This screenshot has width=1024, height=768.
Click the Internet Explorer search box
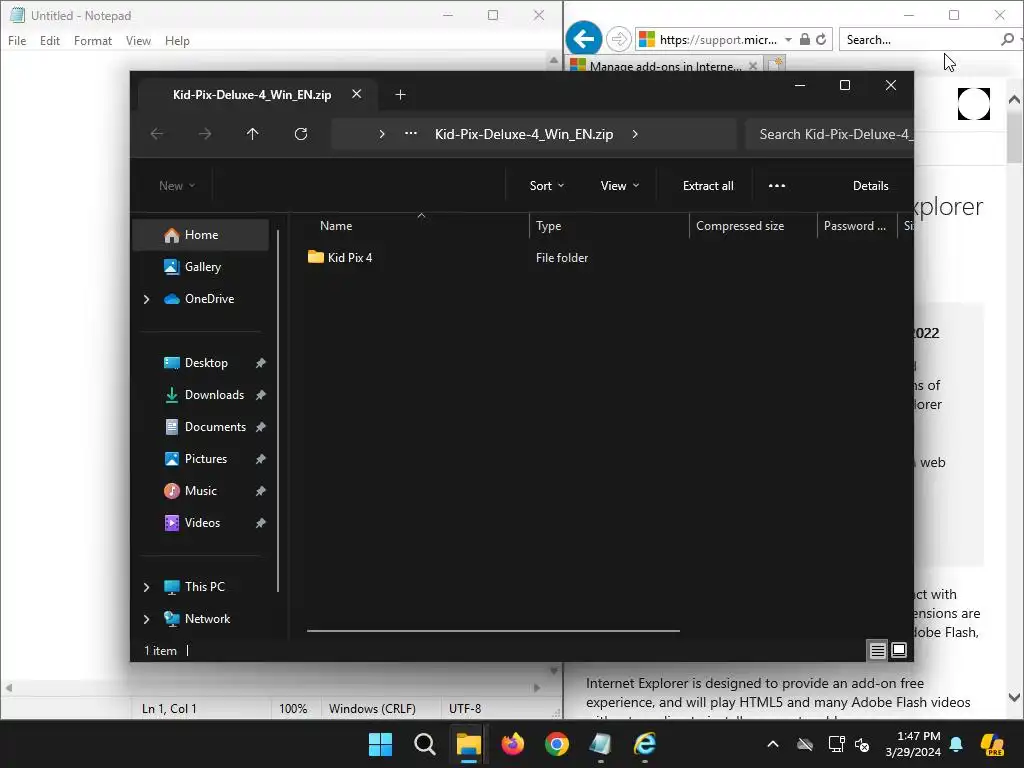pyautogui.click(x=921, y=40)
